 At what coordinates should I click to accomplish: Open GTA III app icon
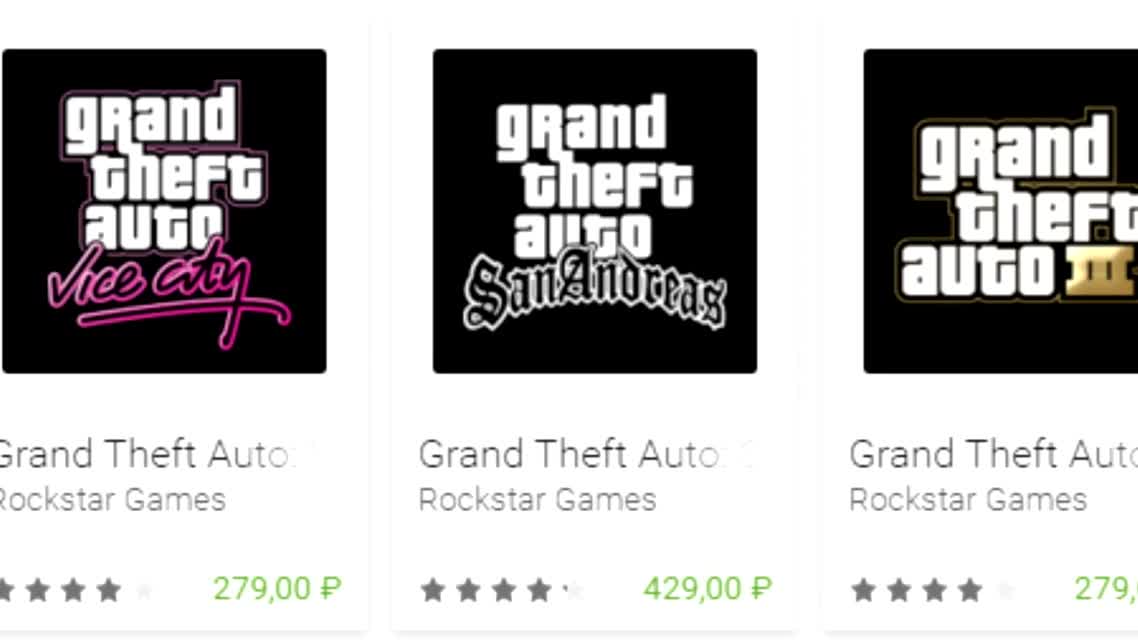1001,211
